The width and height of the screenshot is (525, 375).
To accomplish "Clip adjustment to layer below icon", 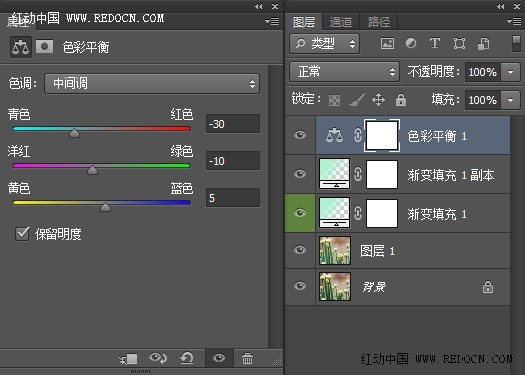I will (128, 359).
